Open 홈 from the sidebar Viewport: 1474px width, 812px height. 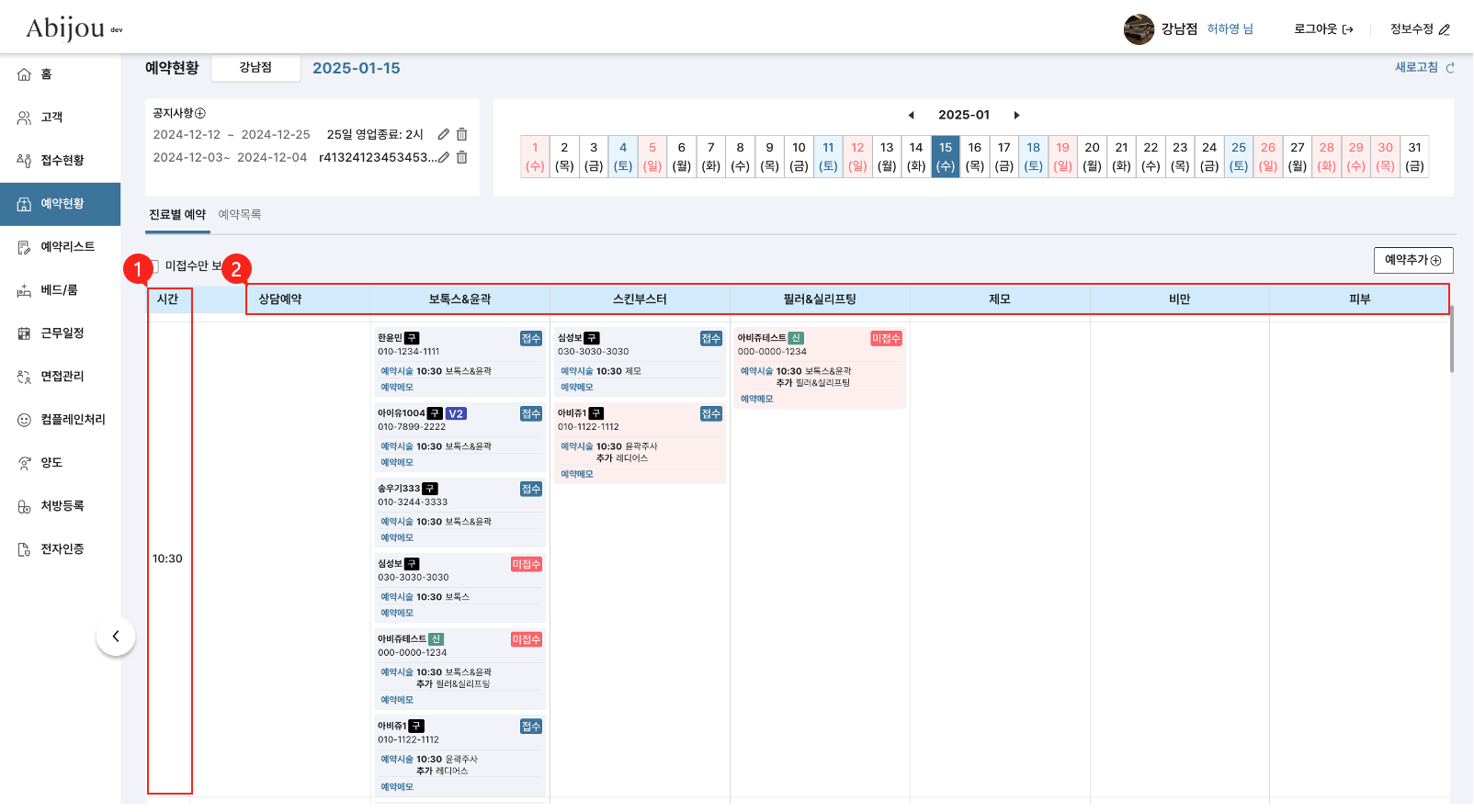coord(46,74)
